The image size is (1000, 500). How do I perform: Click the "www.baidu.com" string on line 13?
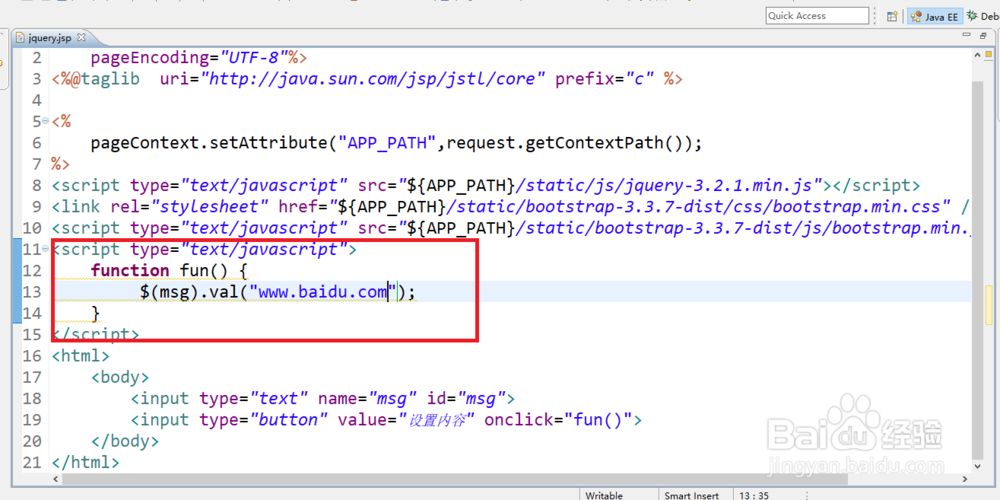pos(324,292)
